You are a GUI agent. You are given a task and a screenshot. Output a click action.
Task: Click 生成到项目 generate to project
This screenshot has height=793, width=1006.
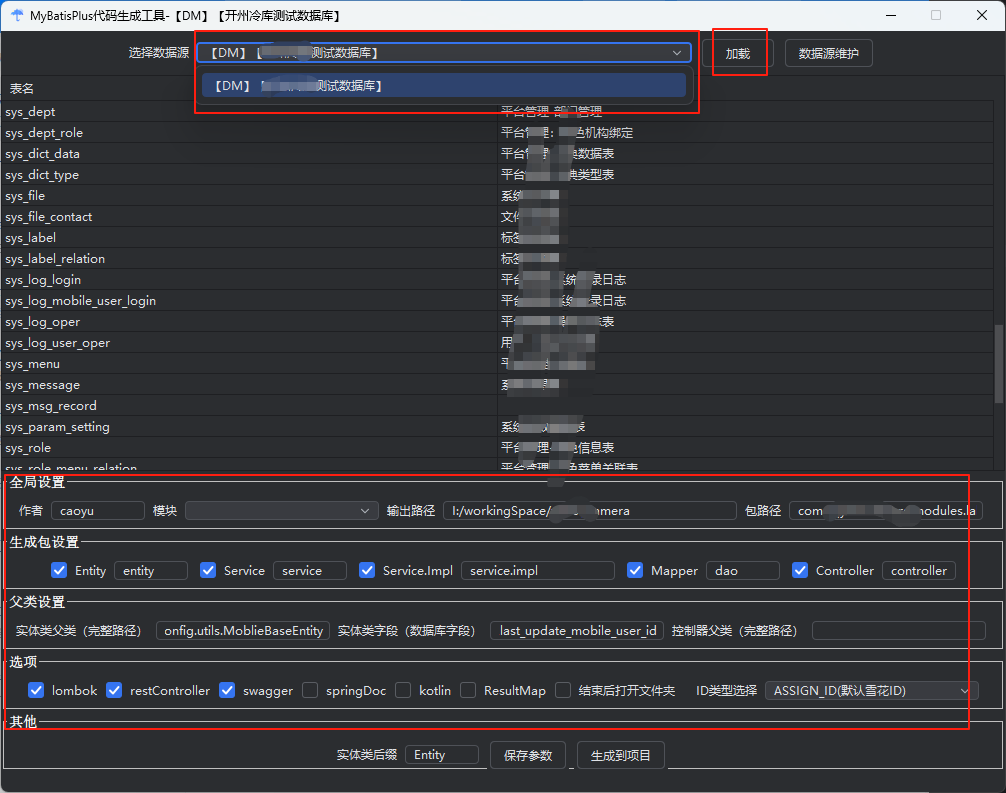click(x=620, y=755)
